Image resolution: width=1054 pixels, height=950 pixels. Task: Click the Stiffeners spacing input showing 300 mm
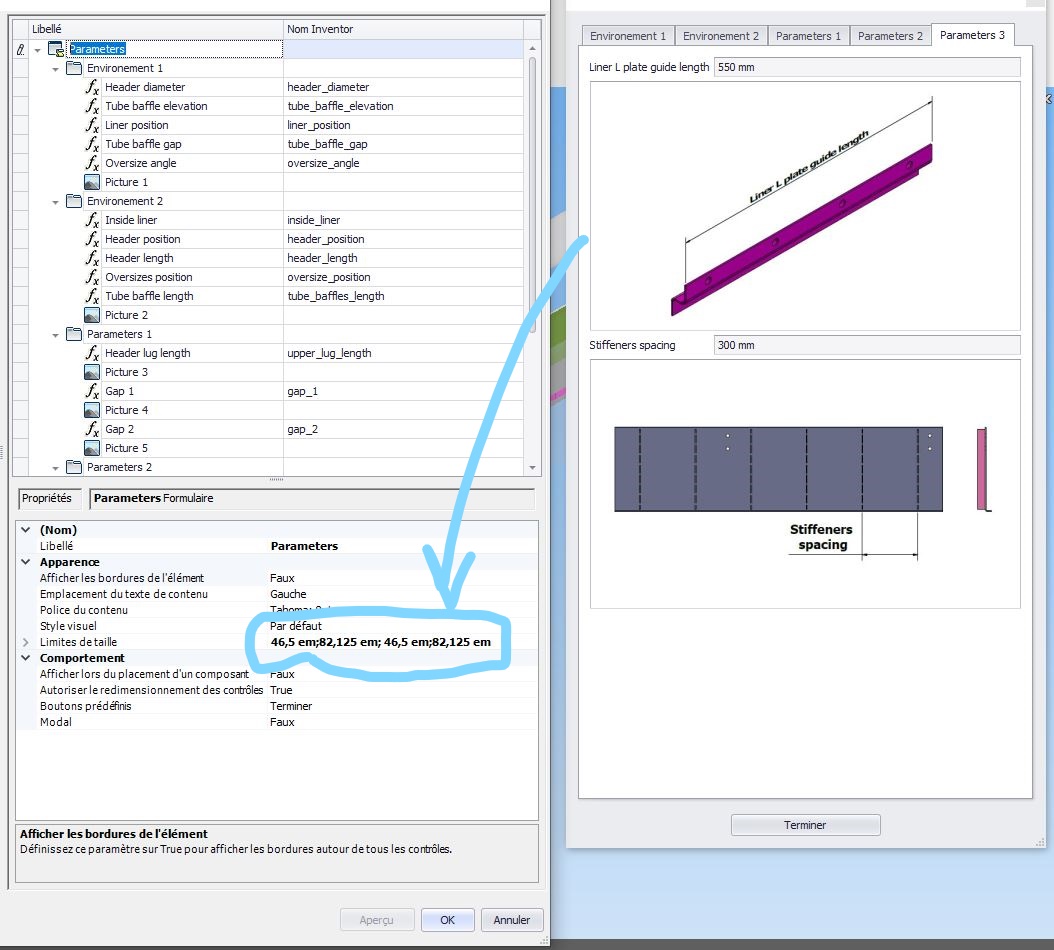865,344
